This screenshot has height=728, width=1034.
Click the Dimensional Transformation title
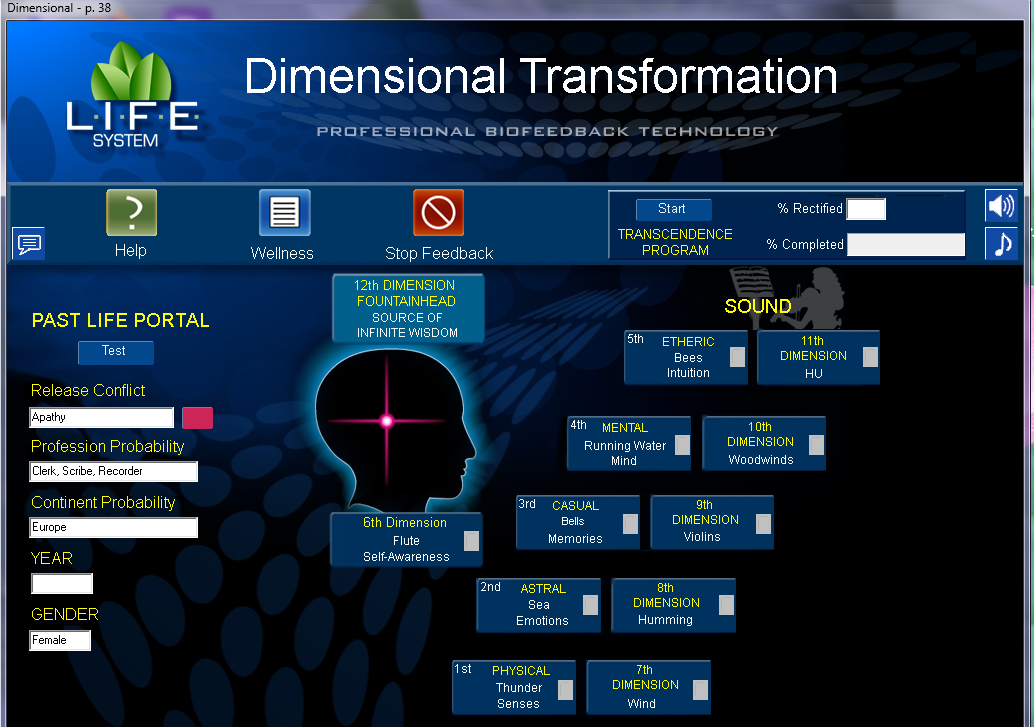click(541, 76)
